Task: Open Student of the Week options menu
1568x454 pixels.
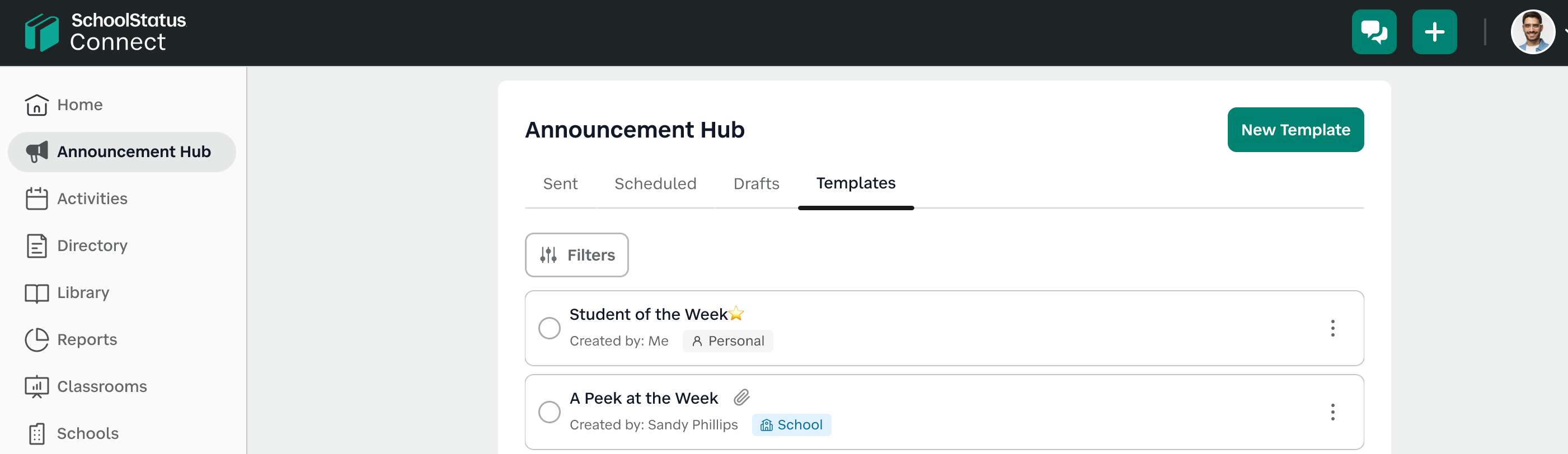Action: pyautogui.click(x=1332, y=328)
